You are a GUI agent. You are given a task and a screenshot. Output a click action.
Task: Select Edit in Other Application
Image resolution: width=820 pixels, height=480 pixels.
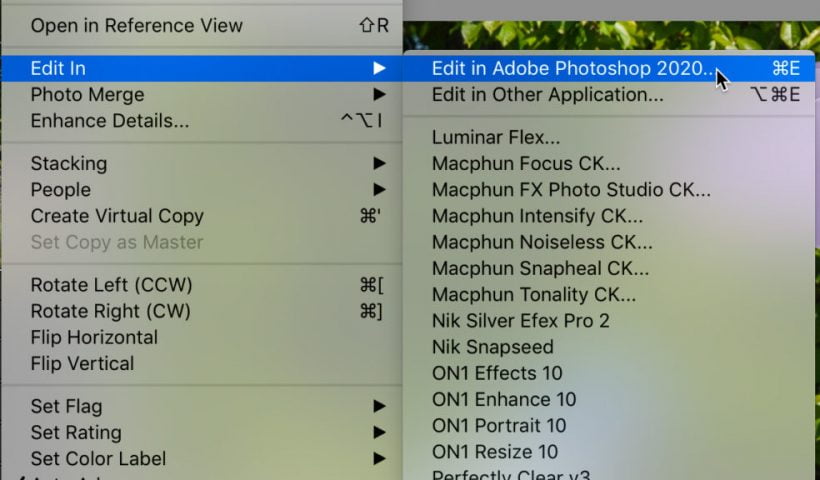[609, 95]
